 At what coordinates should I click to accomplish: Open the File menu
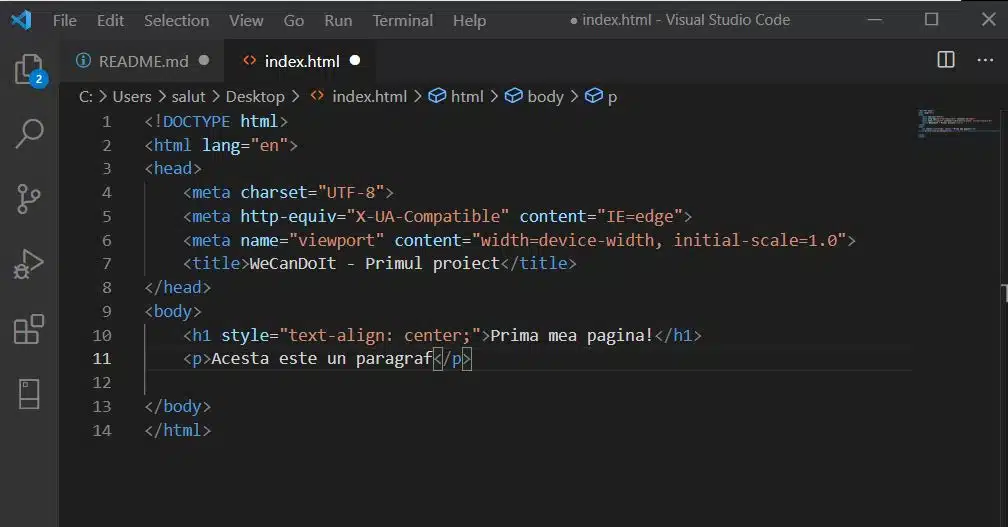[65, 21]
